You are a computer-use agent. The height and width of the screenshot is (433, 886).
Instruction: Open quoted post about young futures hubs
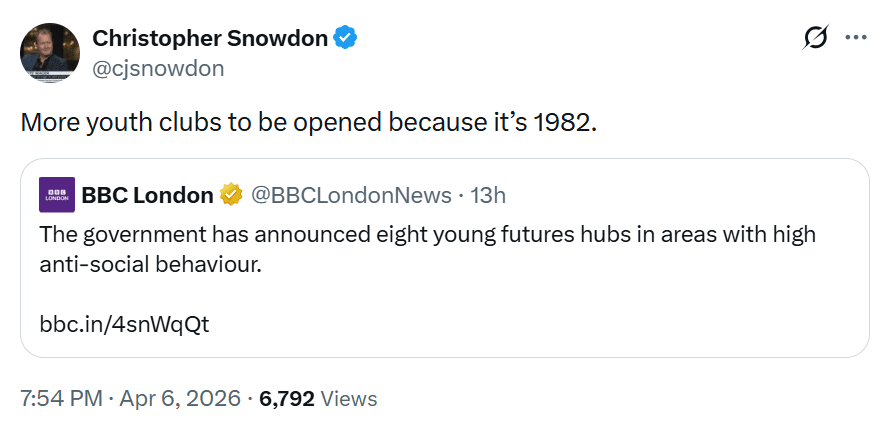pos(427,235)
